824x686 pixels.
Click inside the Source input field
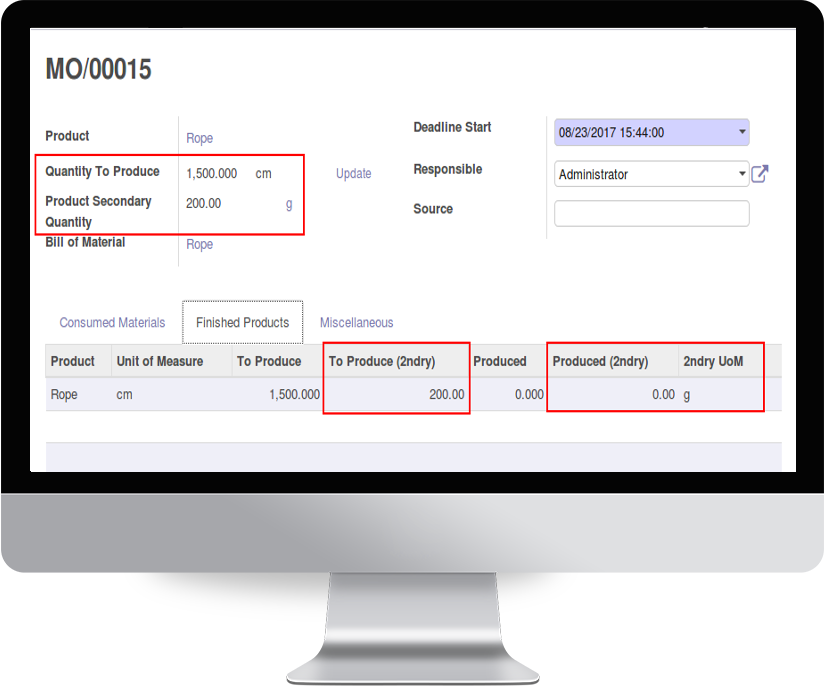[x=652, y=213]
